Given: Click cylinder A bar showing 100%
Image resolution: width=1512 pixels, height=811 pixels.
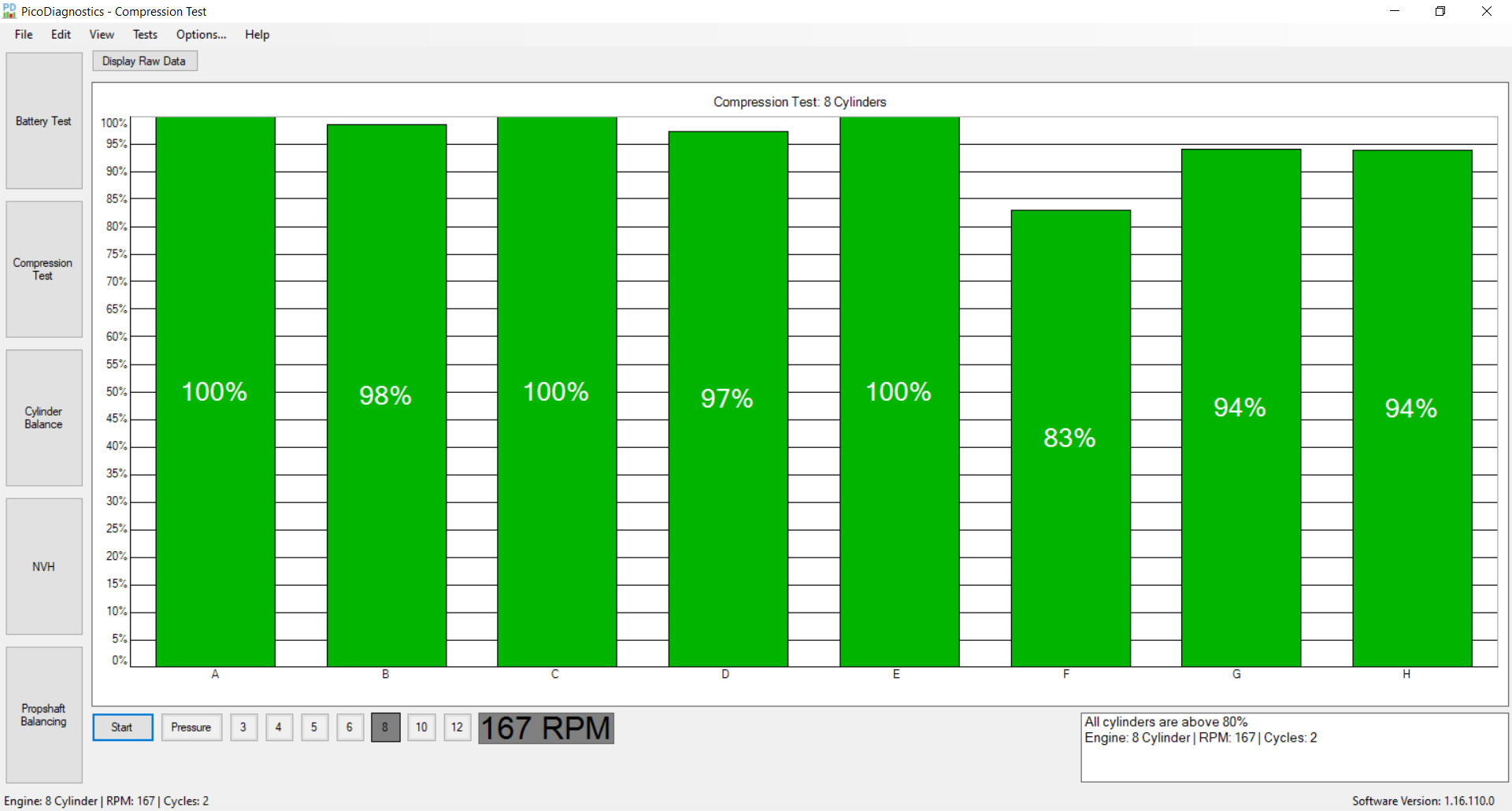Looking at the screenshot, I should pos(215,391).
